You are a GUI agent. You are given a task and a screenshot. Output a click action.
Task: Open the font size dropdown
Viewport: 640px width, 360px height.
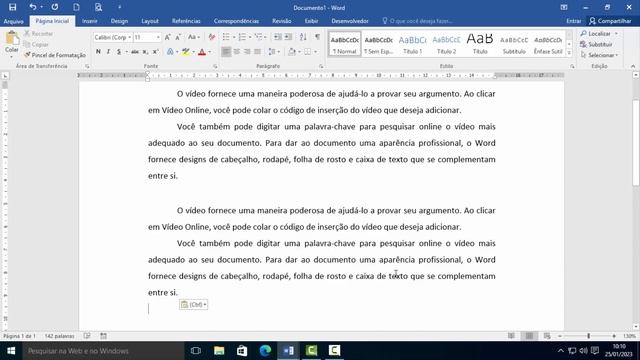[x=158, y=37]
